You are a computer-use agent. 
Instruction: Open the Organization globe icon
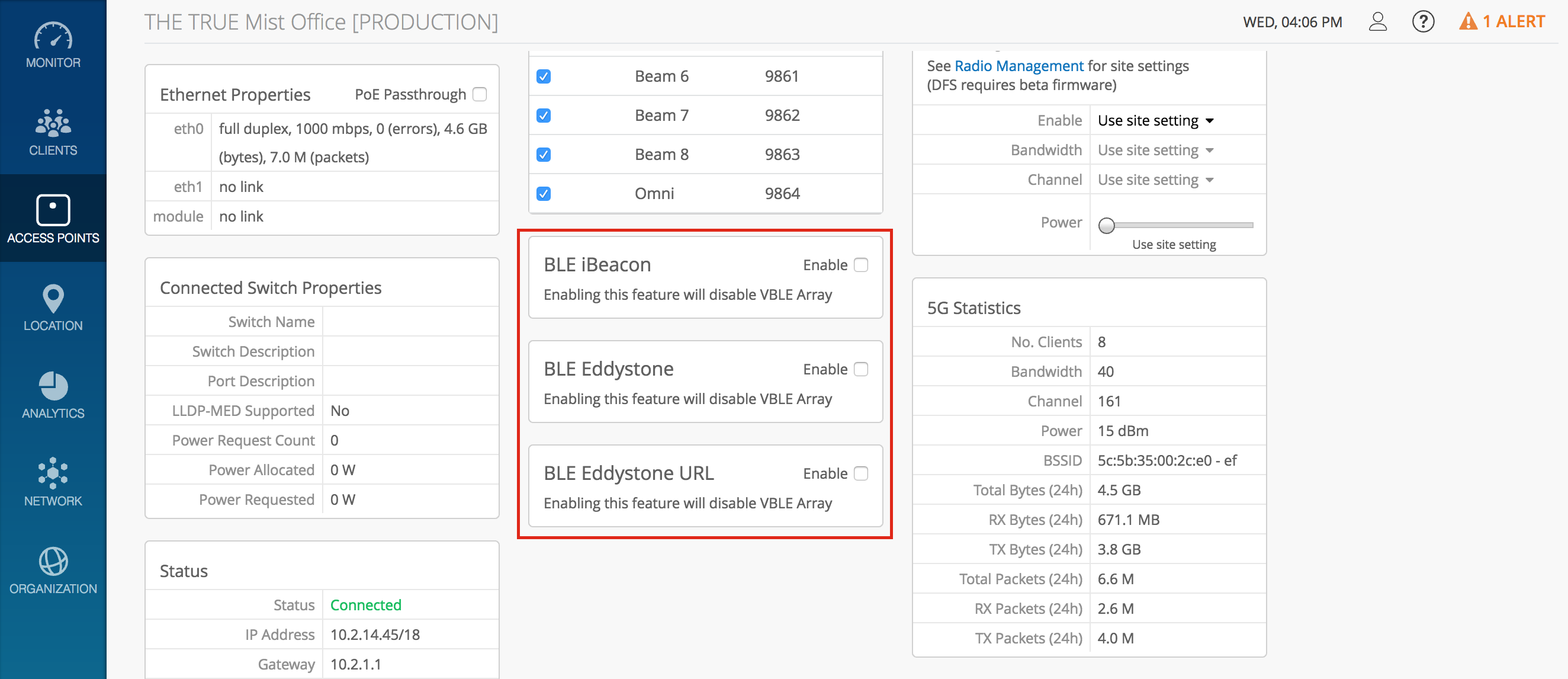[x=53, y=561]
